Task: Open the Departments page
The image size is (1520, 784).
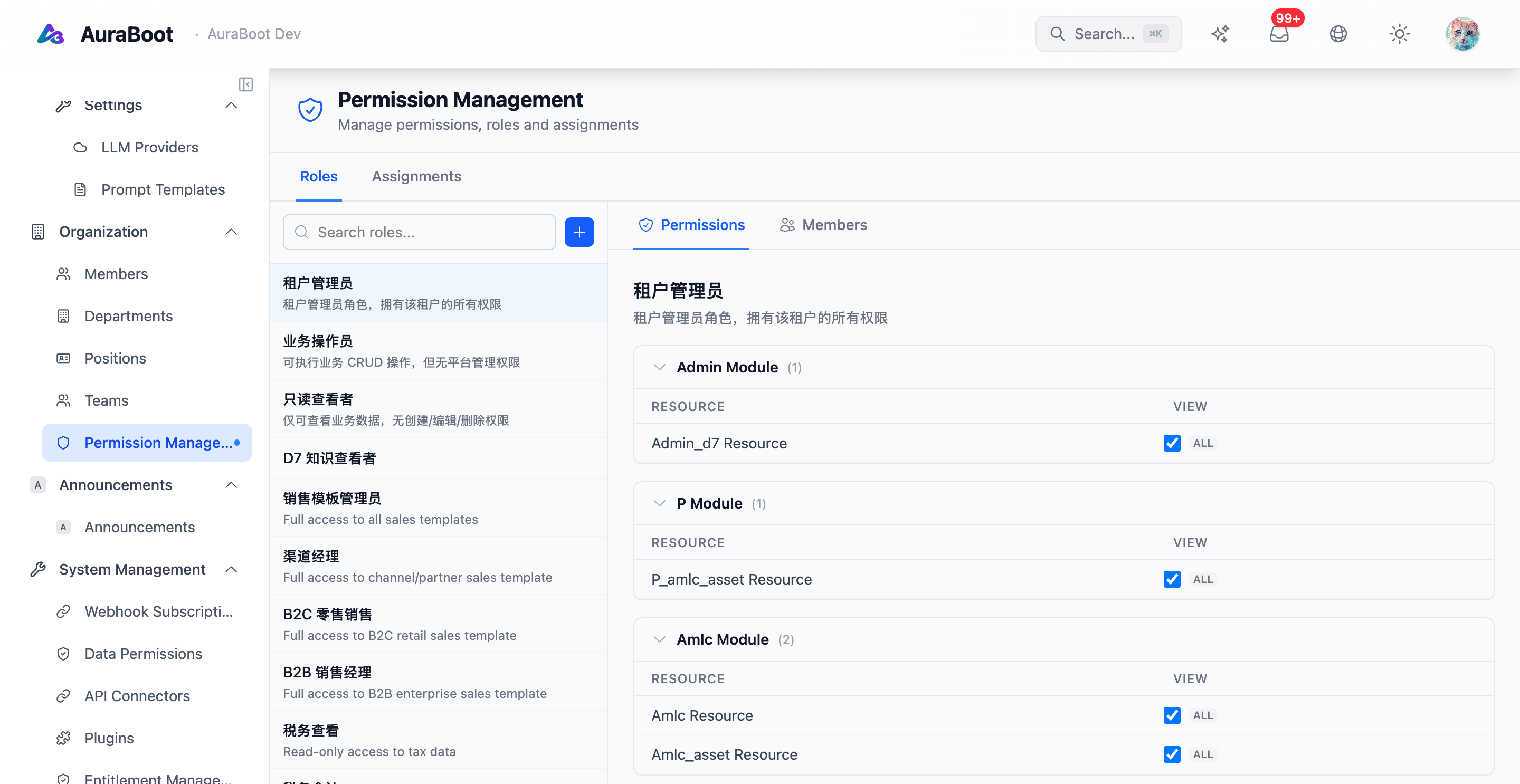Action: pyautogui.click(x=148, y=316)
